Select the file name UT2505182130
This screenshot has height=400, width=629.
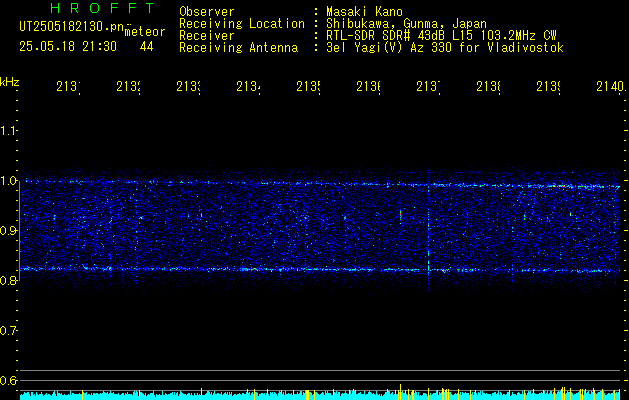click(71, 27)
